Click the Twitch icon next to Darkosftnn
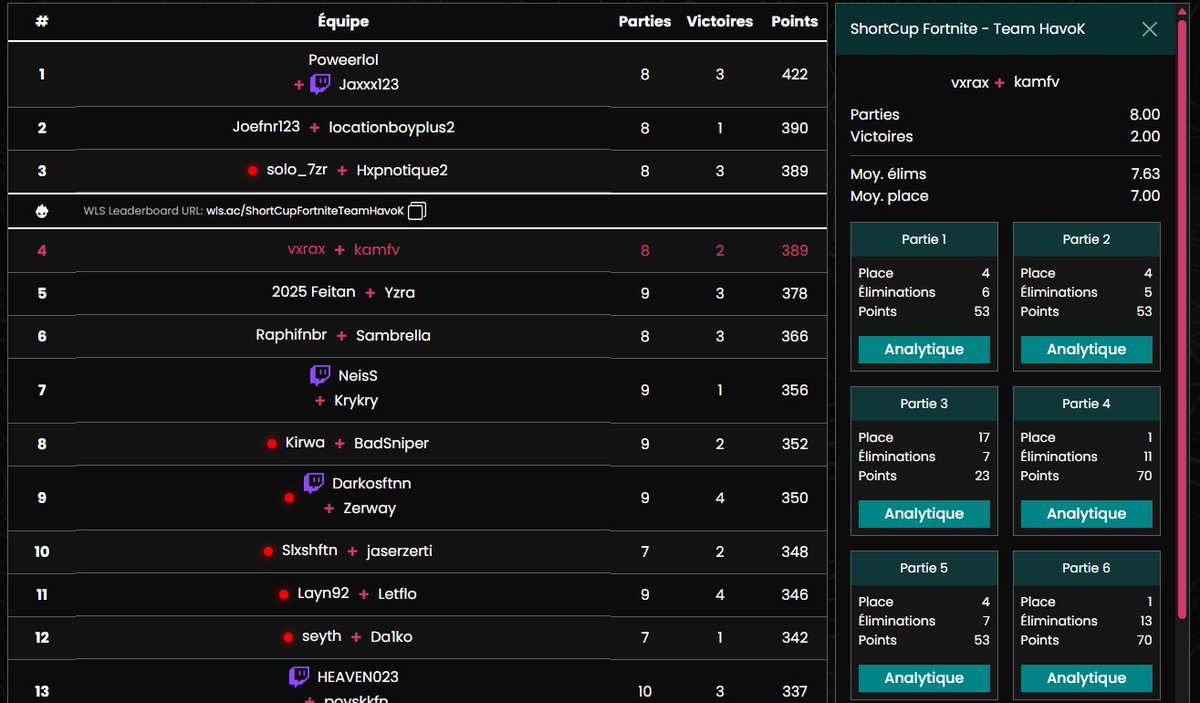 [314, 483]
